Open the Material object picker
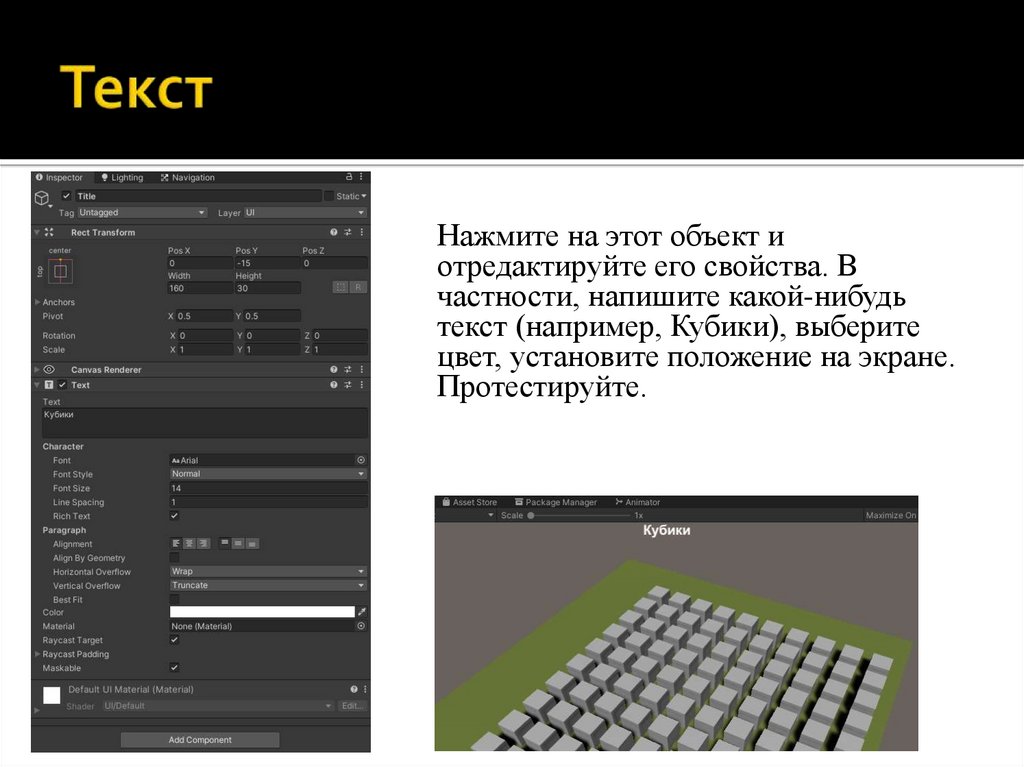The height and width of the screenshot is (767, 1024). click(360, 626)
